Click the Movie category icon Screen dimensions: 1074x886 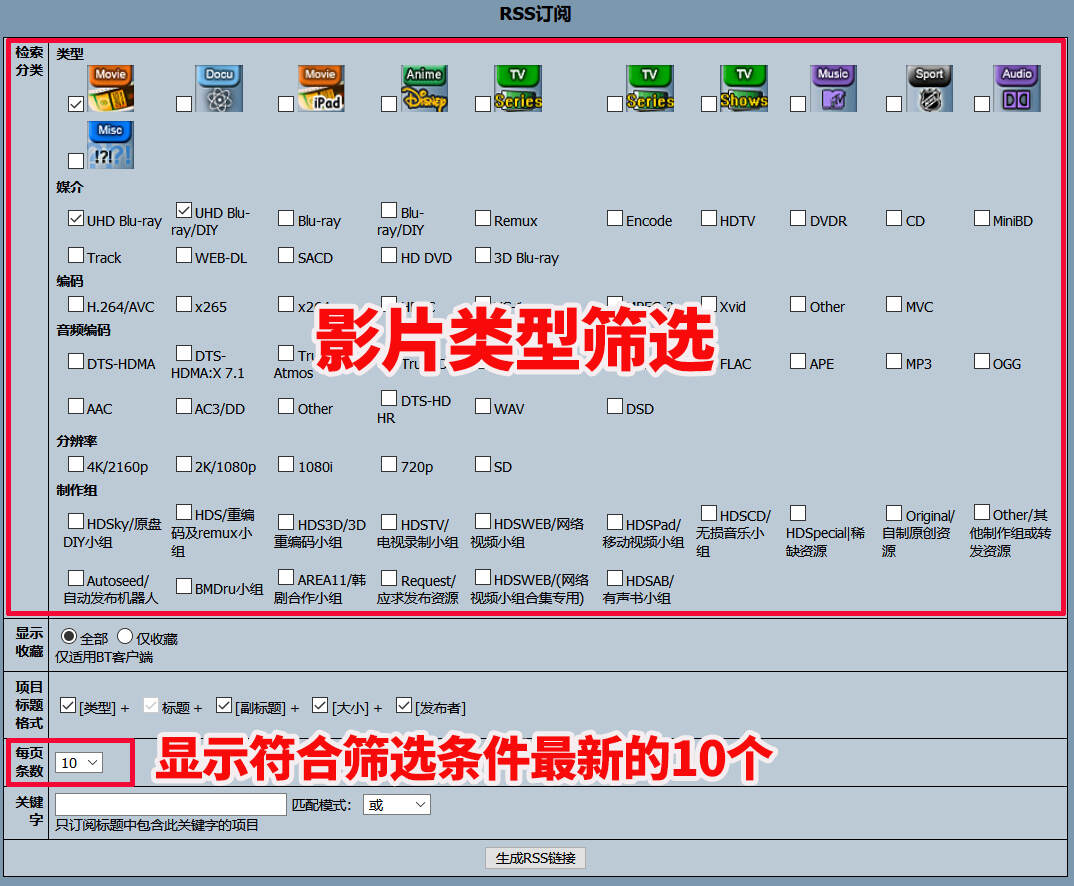pyautogui.click(x=110, y=88)
